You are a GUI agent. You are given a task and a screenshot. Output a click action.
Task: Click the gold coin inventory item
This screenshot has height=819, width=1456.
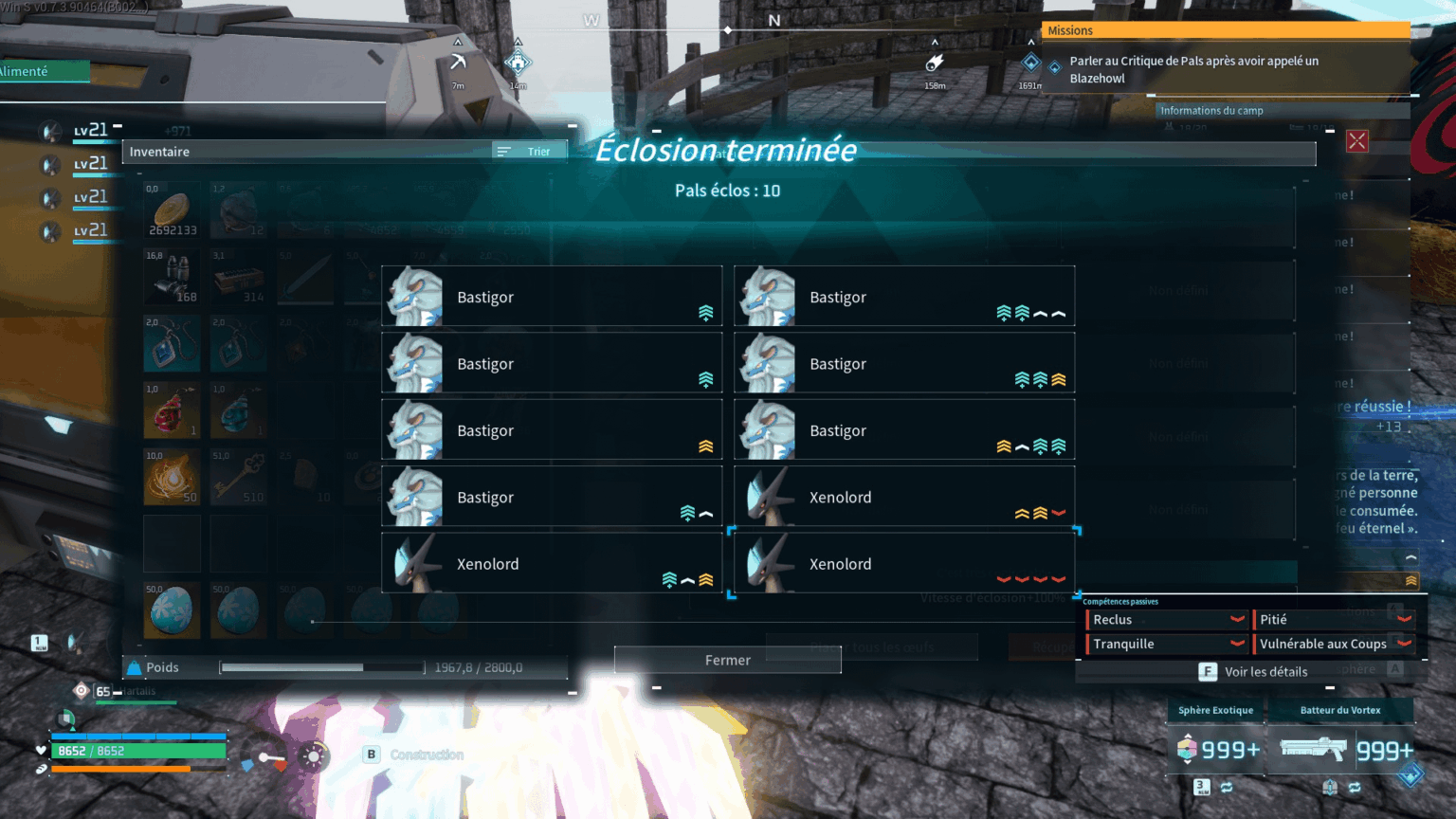tap(172, 210)
